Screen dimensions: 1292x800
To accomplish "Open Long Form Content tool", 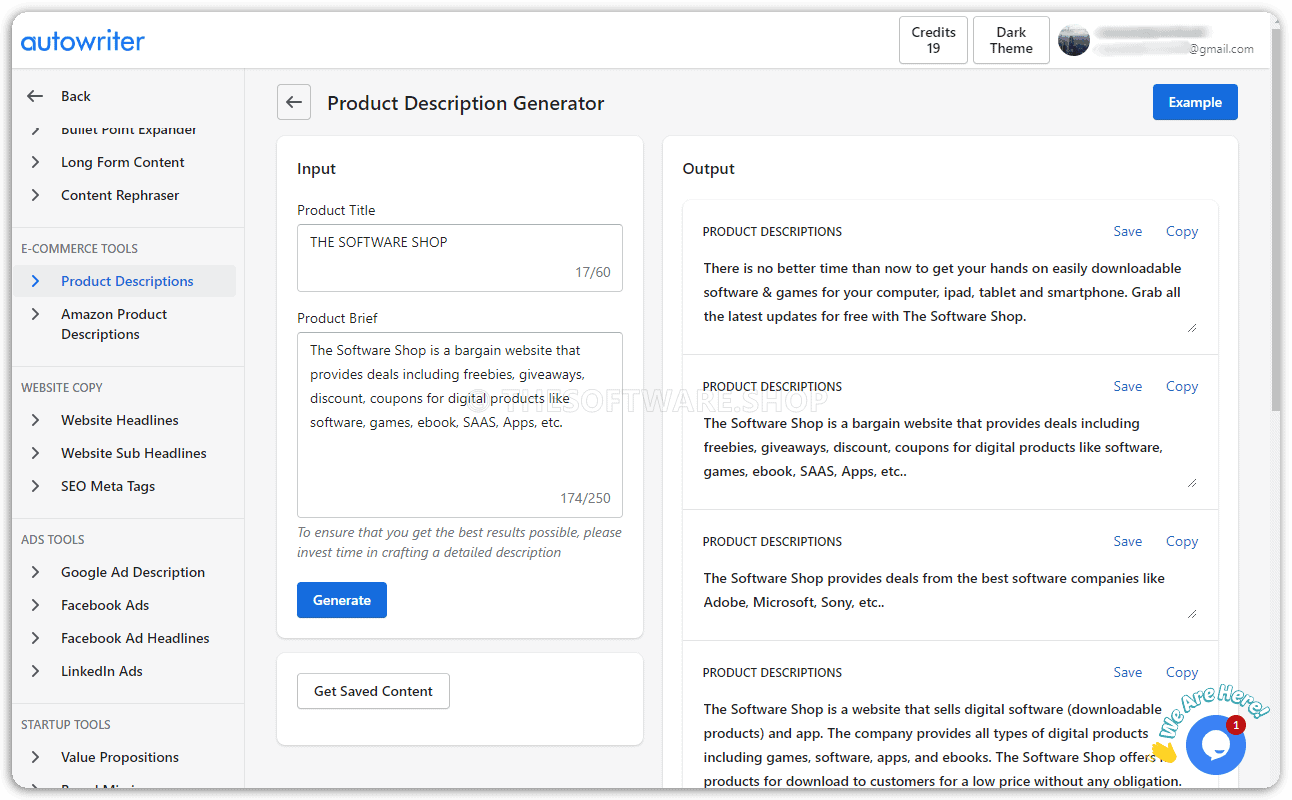I will (123, 162).
